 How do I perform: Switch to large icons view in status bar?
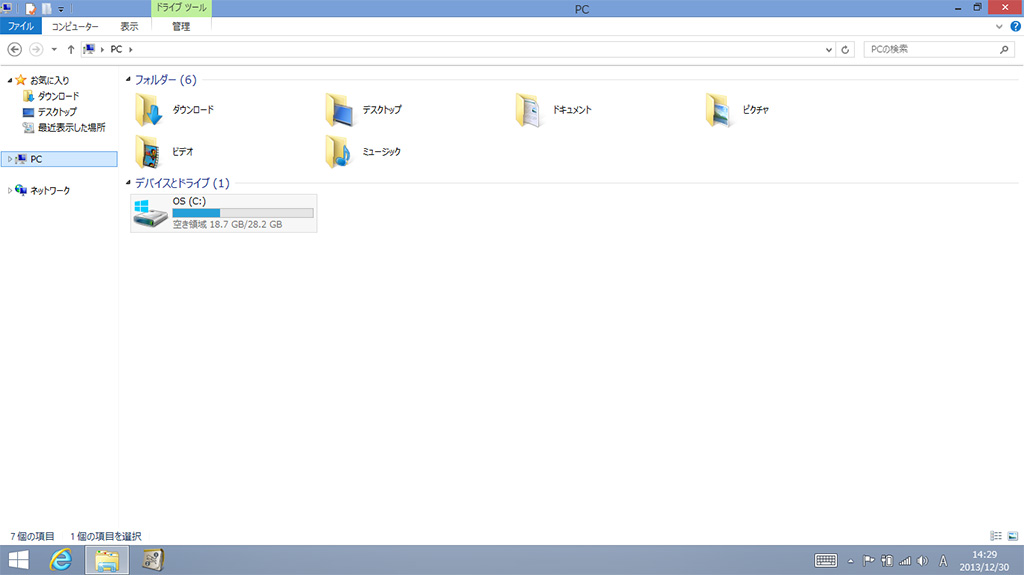tap(1013, 536)
